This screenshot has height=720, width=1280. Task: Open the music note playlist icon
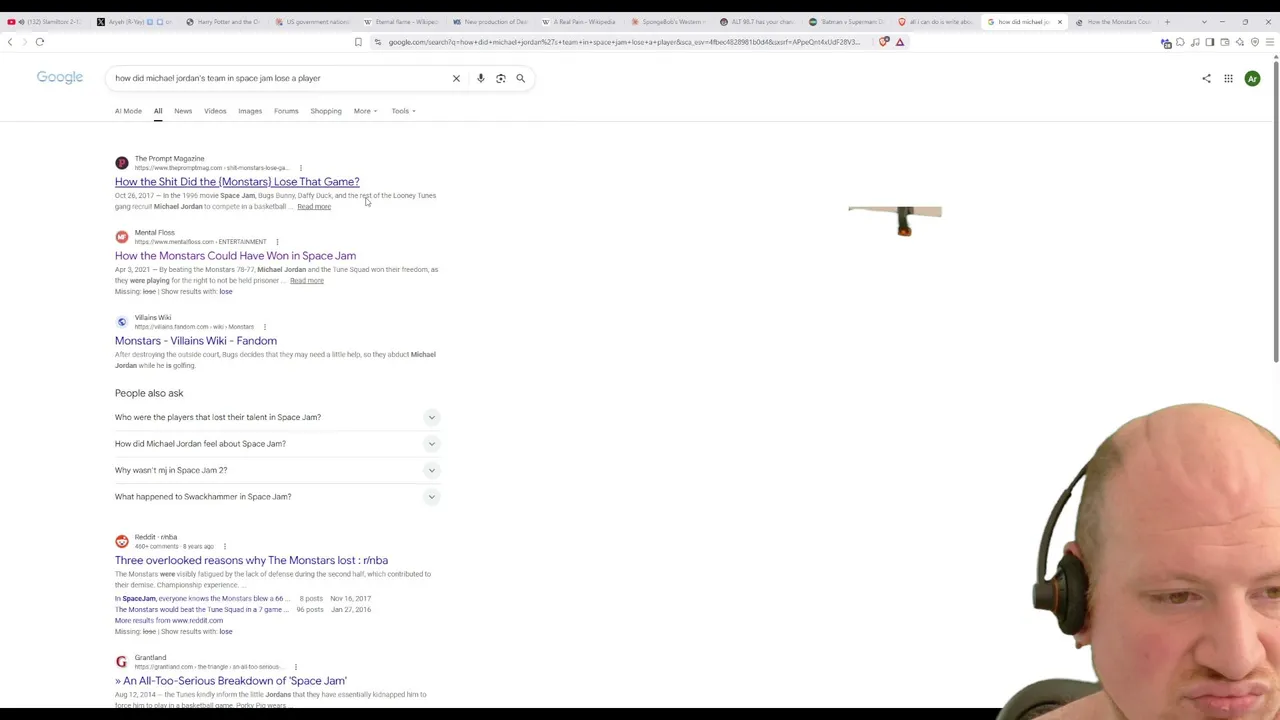coord(1195,42)
